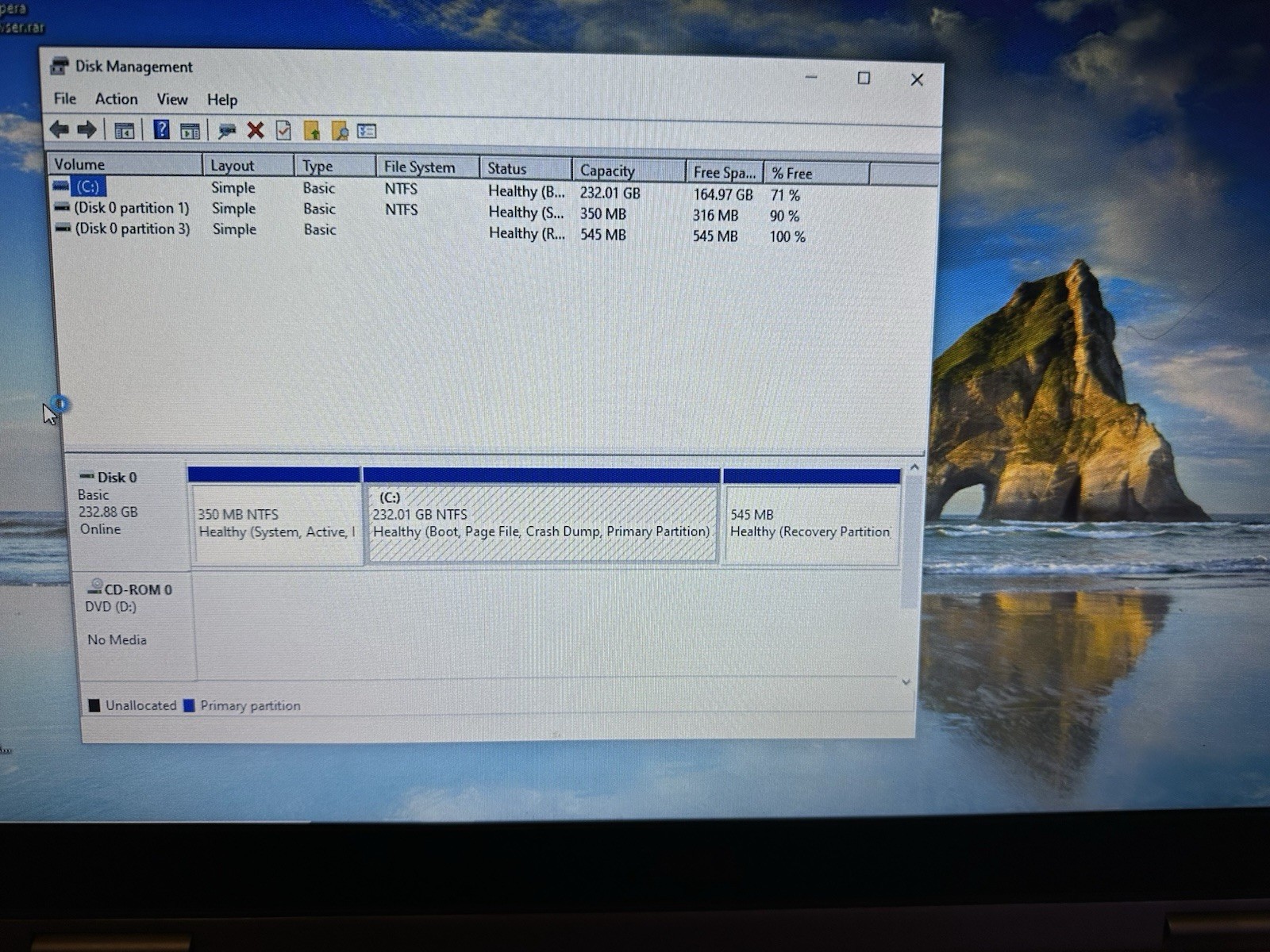Toggle the Show/Hide Action Pane icon
The height and width of the screenshot is (952, 1270).
[190, 131]
